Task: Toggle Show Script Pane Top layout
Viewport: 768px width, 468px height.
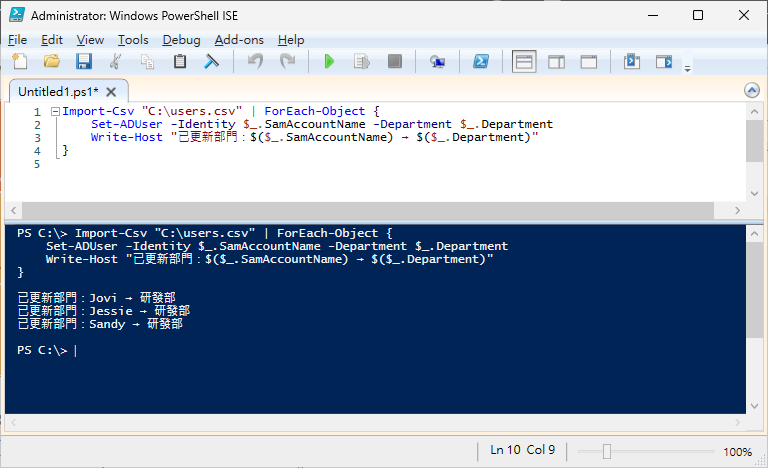Action: coord(524,62)
